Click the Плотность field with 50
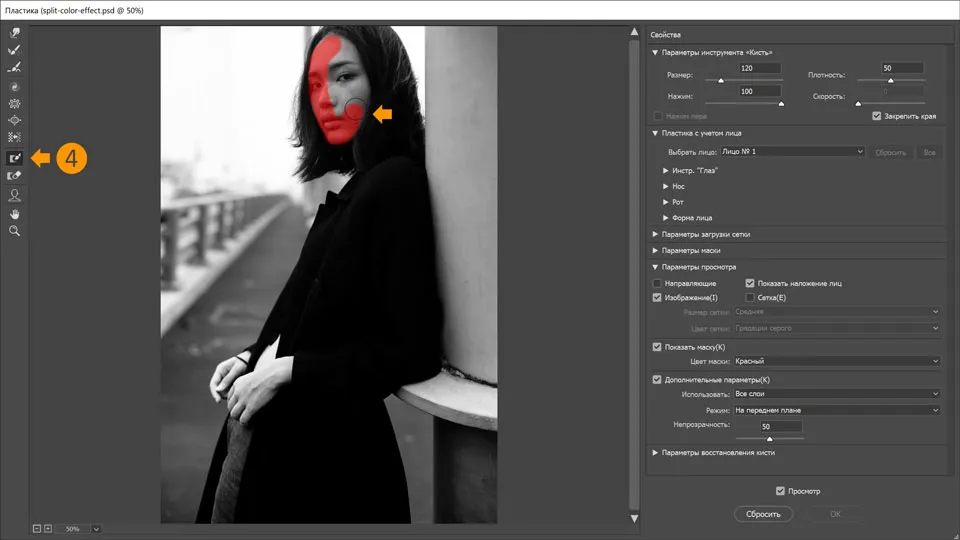 [902, 68]
